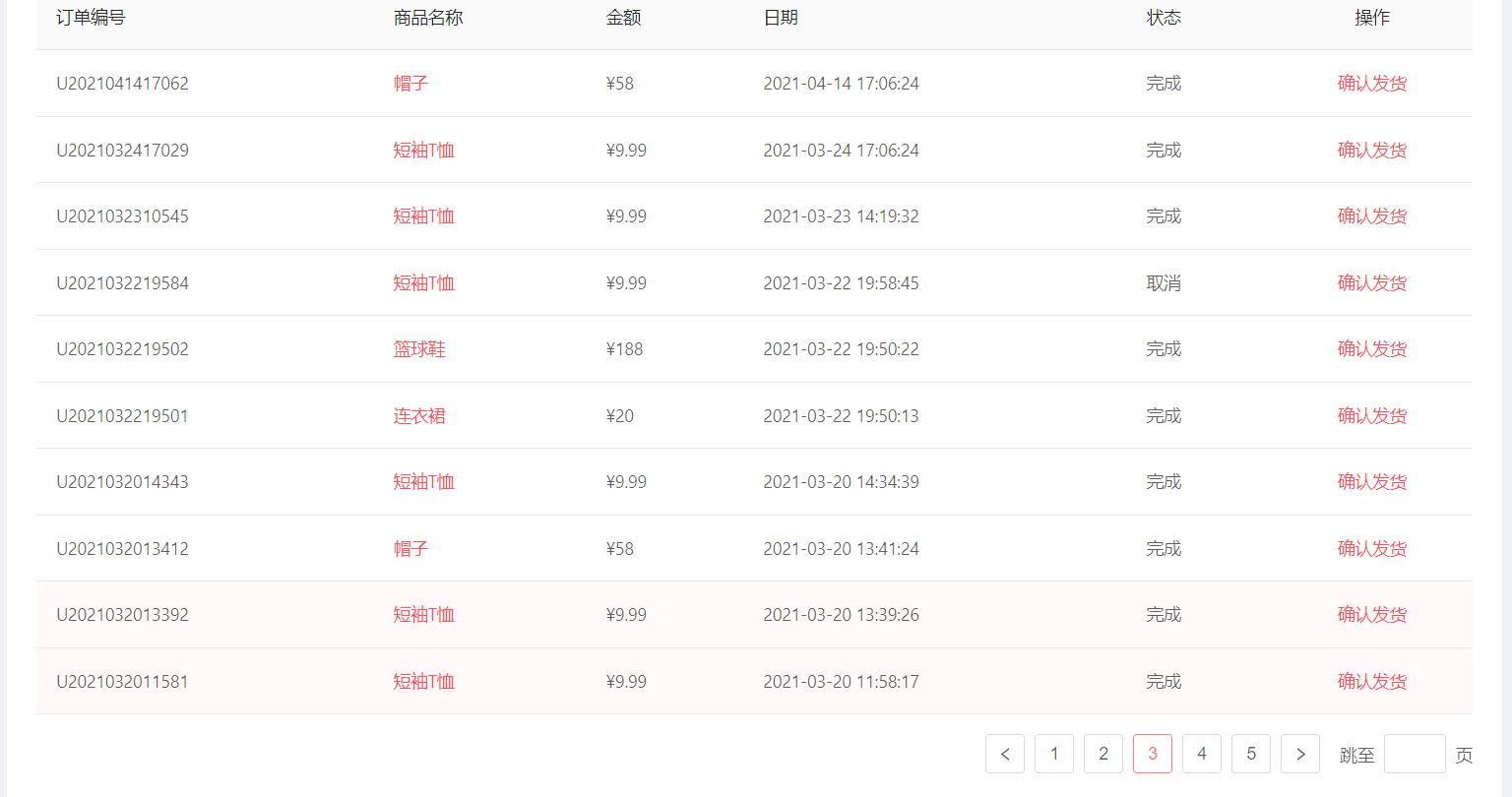The width and height of the screenshot is (1512, 797).
Task: Switch to page 4 of order list
Action: 1202,754
